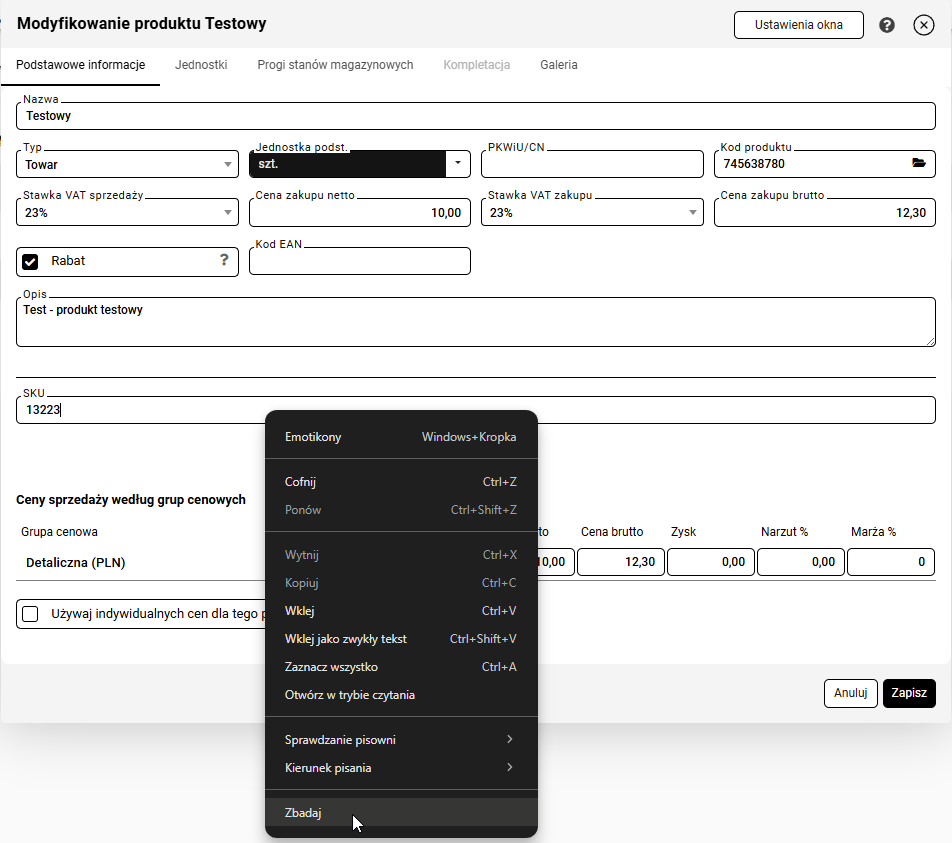The height and width of the screenshot is (843, 952).
Task: Open Ustawienia okna settings
Action: 798,25
